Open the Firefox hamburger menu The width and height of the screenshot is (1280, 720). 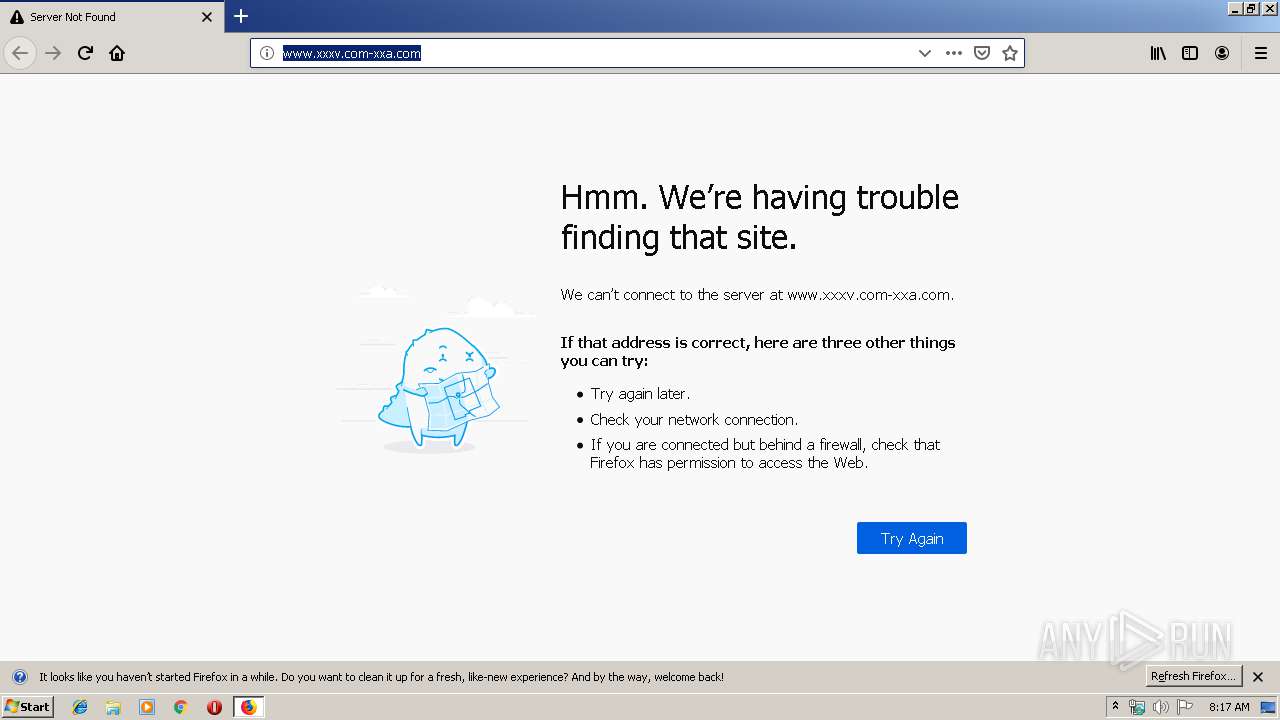(1261, 53)
